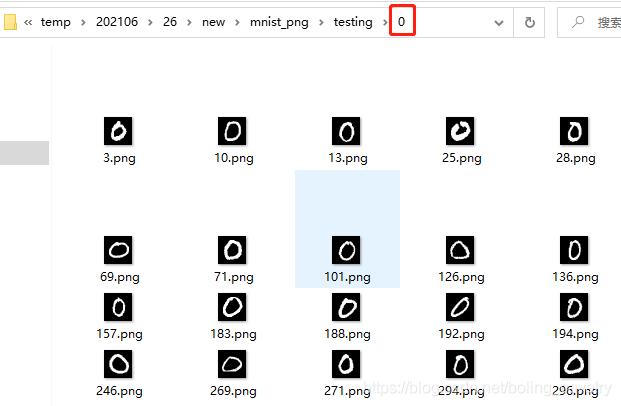Click the search magnifier icon
Screen dimensions: 621x406
tap(578, 22)
